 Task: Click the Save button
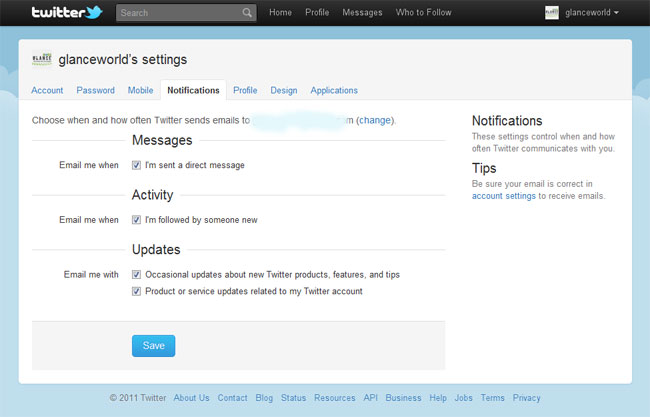pos(153,346)
